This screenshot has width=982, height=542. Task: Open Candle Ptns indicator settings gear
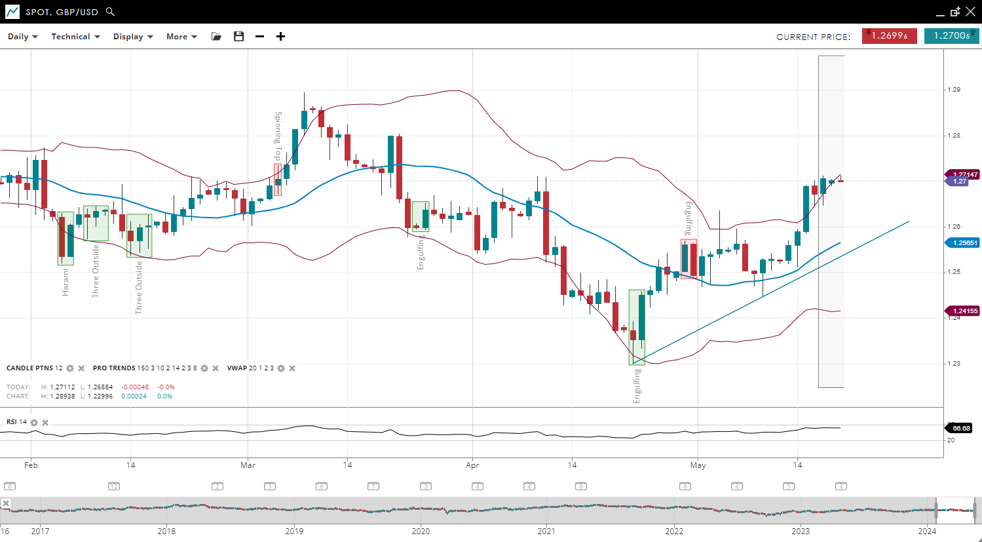(70, 369)
